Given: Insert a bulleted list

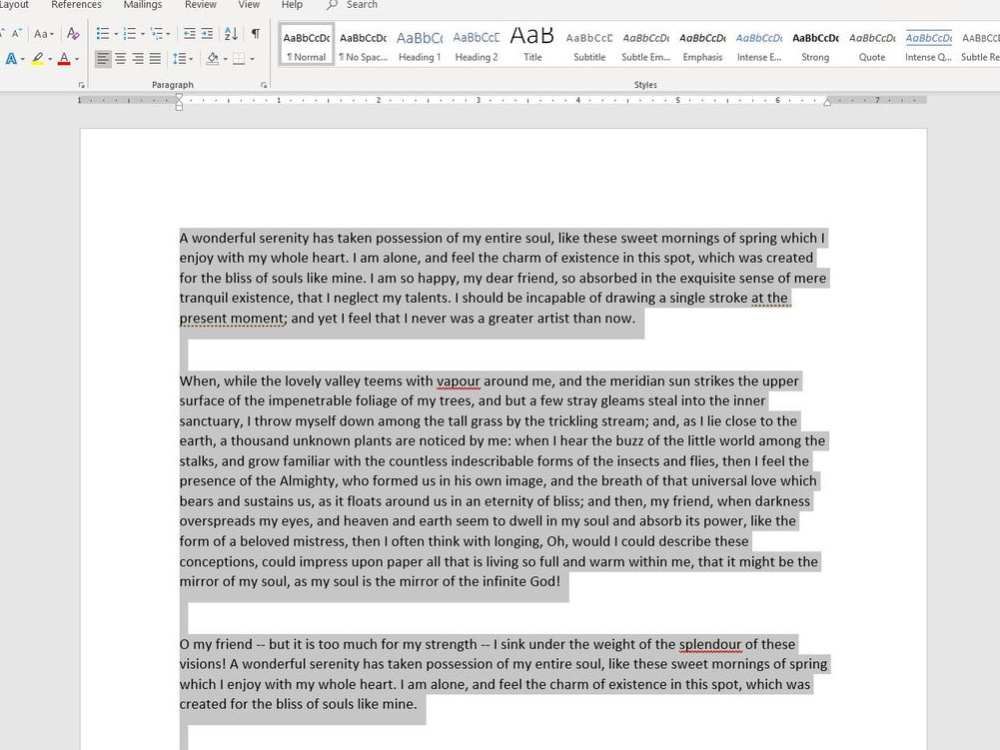Looking at the screenshot, I should tap(103, 34).
